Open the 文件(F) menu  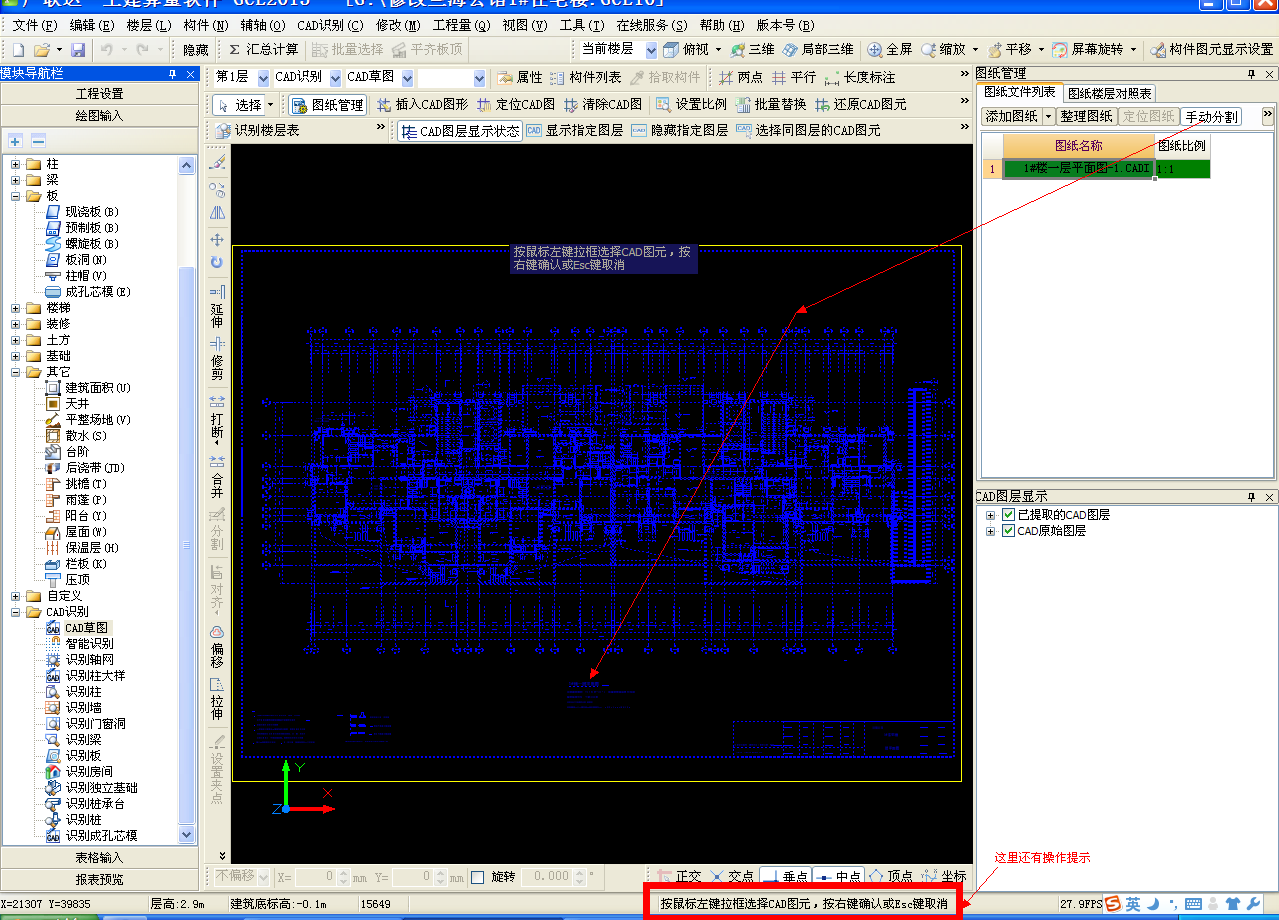coord(35,25)
